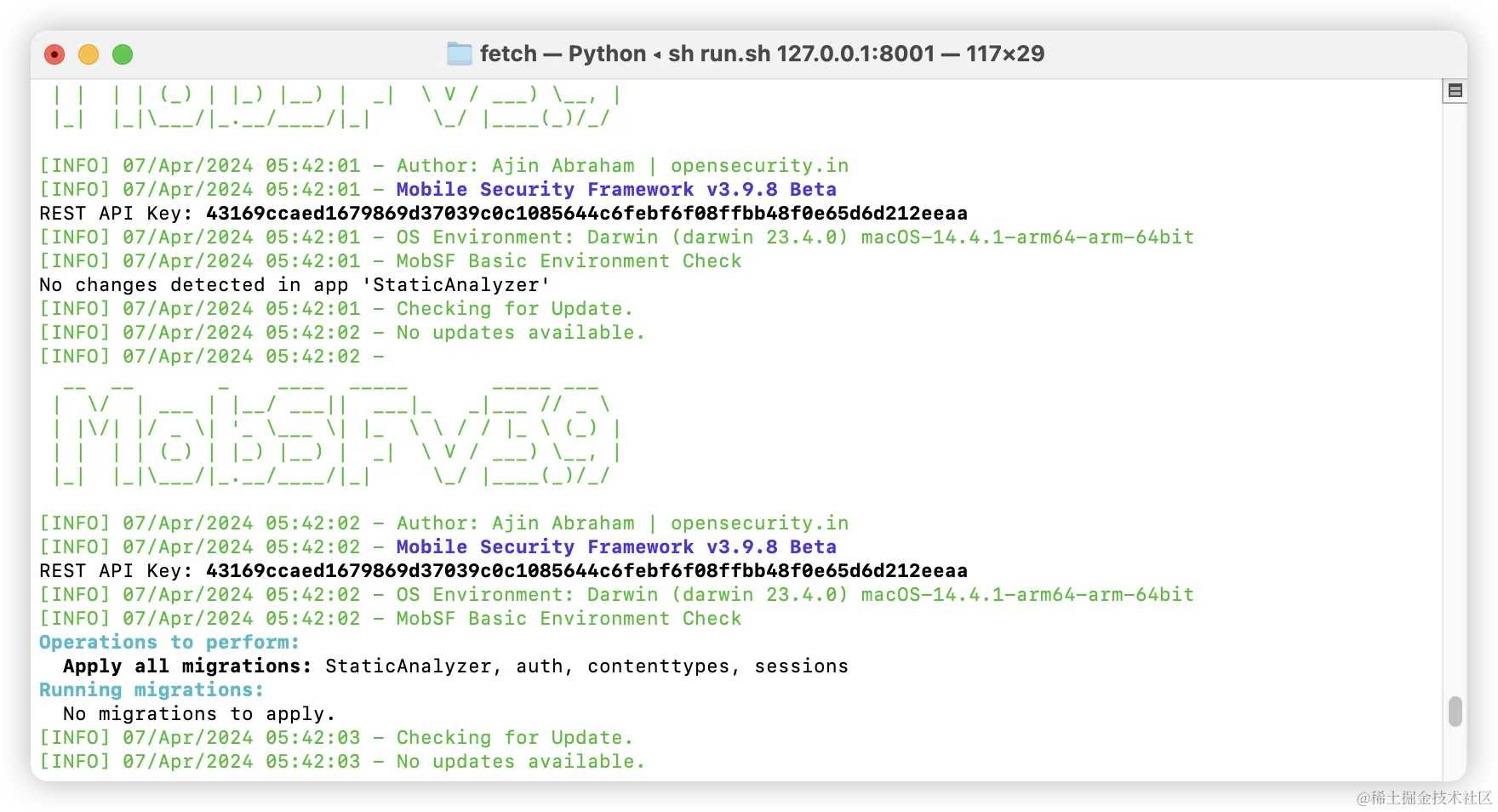Click the green zoom window button
The width and height of the screenshot is (1498, 812).
123,54
